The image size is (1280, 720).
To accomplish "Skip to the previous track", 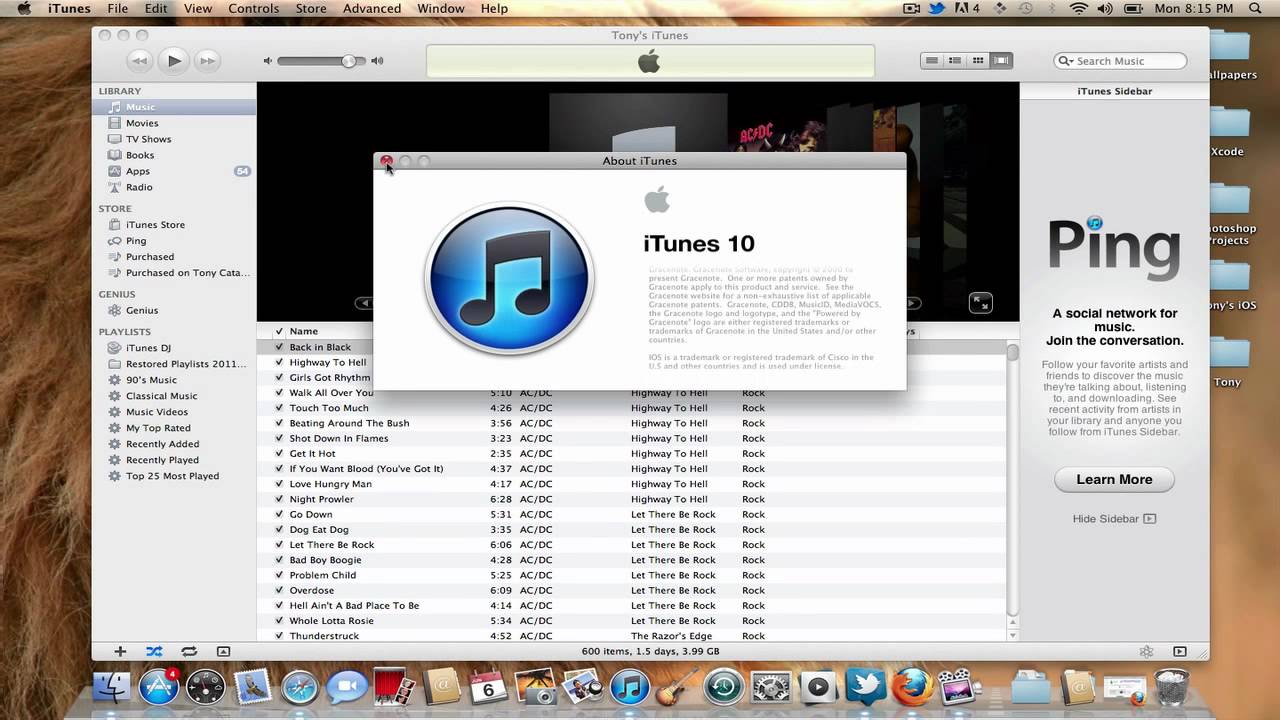I will 139,61.
